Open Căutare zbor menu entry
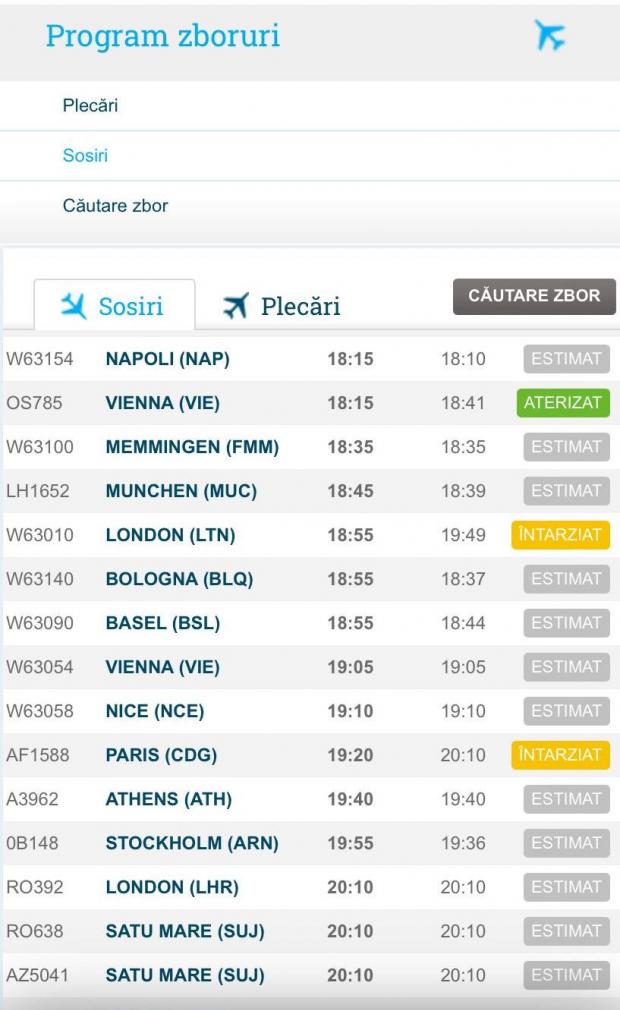Image resolution: width=620 pixels, height=1010 pixels. point(115,206)
